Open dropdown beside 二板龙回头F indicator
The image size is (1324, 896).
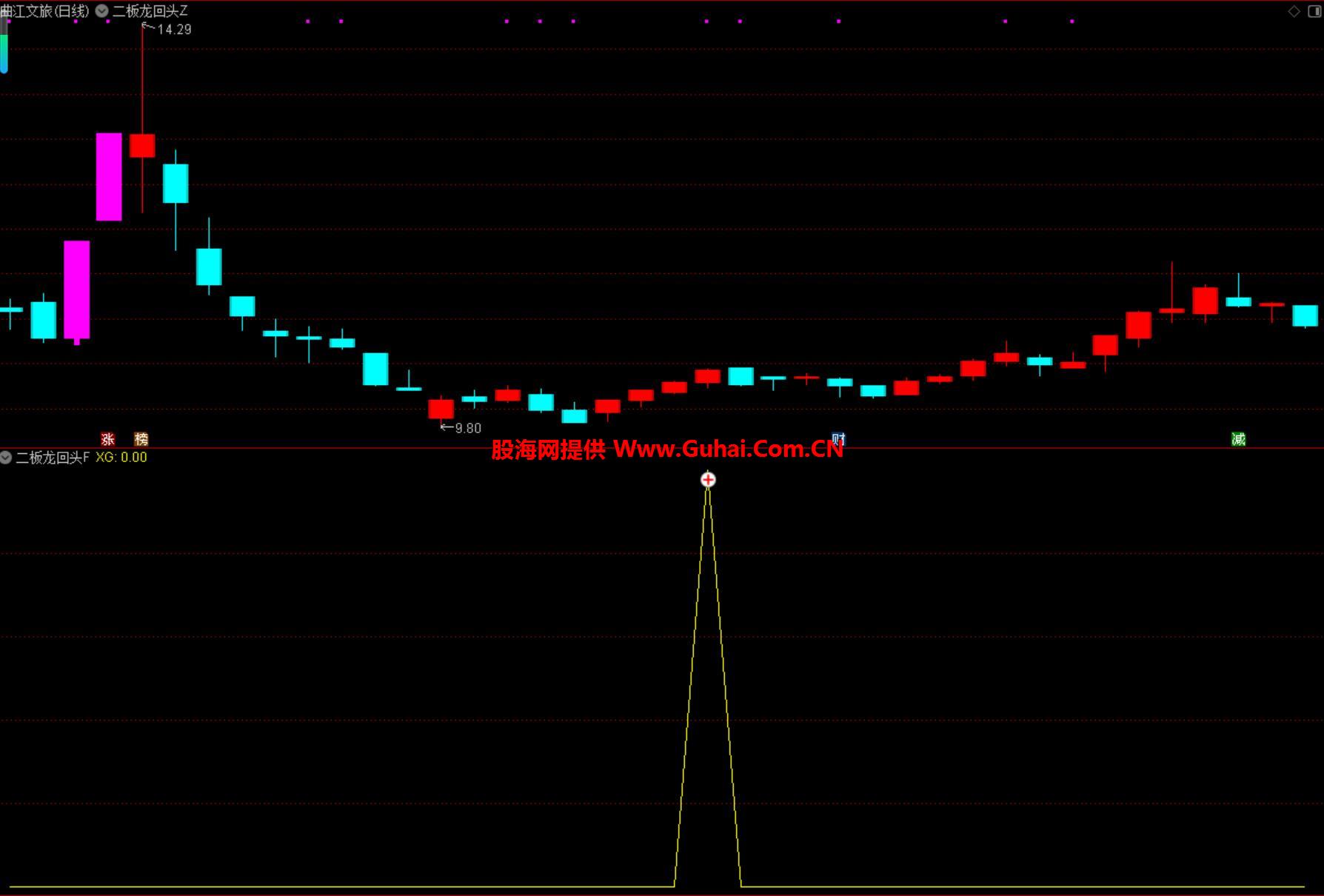pyautogui.click(x=7, y=458)
